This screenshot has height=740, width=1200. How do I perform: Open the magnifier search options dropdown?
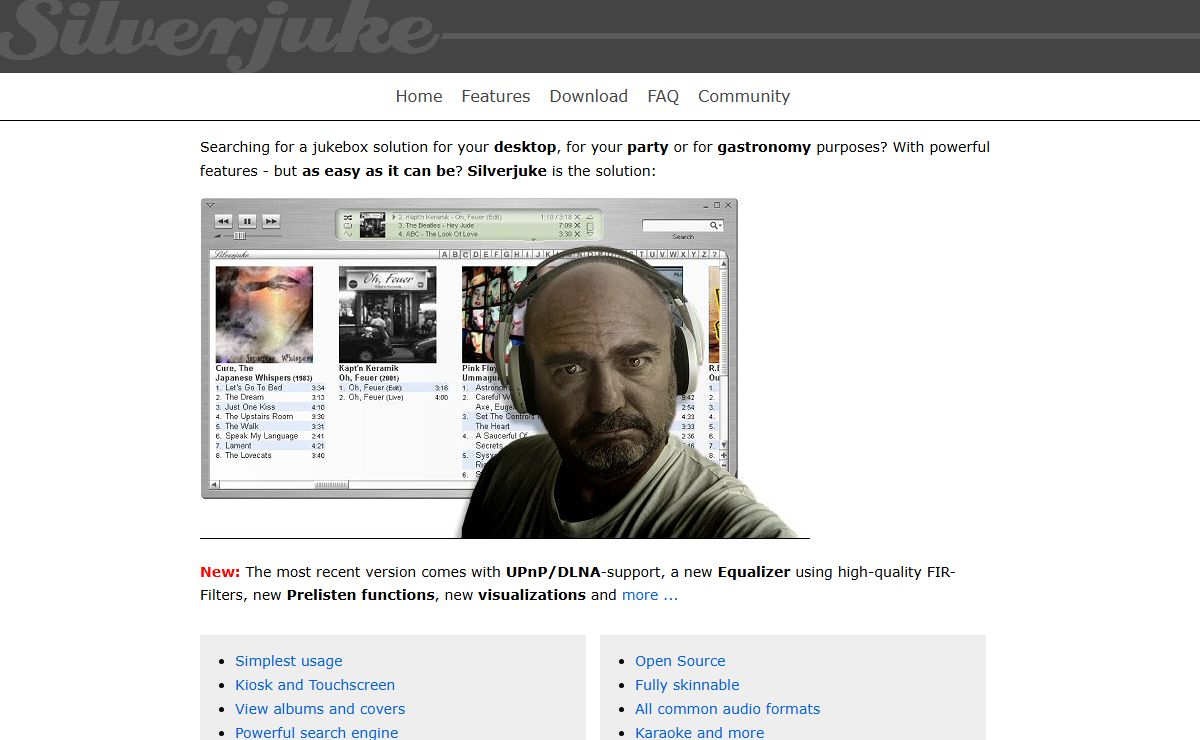pos(716,225)
